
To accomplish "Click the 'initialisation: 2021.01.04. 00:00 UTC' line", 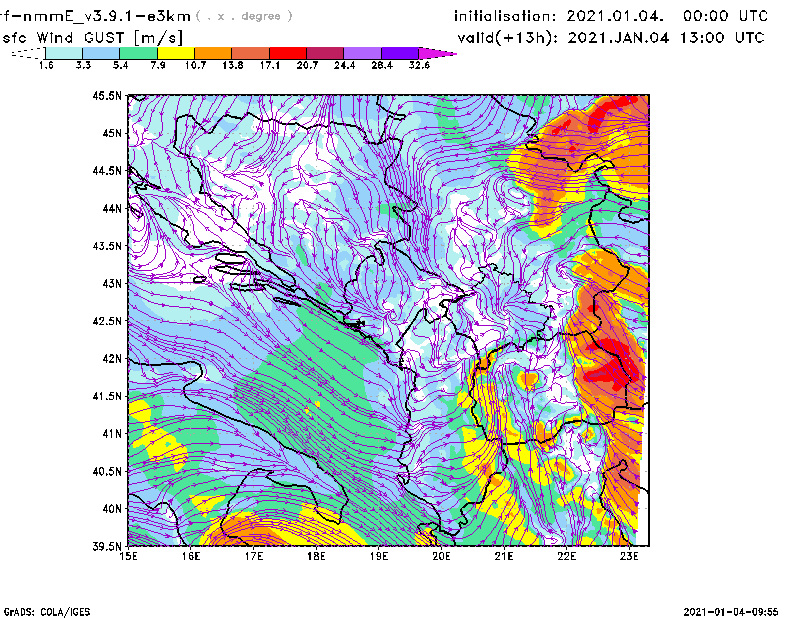I will pyautogui.click(x=611, y=16).
